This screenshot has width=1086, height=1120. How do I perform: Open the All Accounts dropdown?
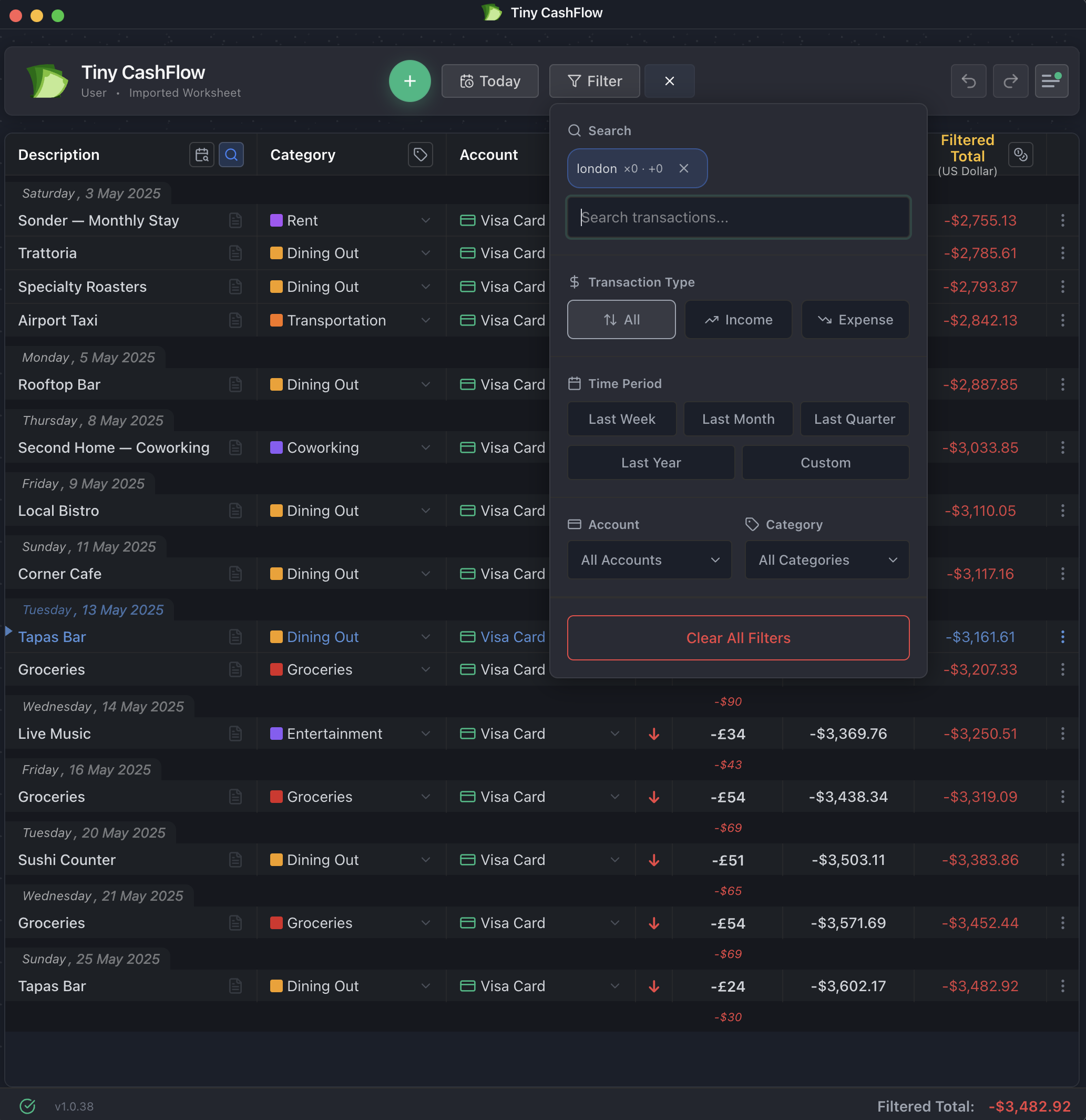click(650, 560)
